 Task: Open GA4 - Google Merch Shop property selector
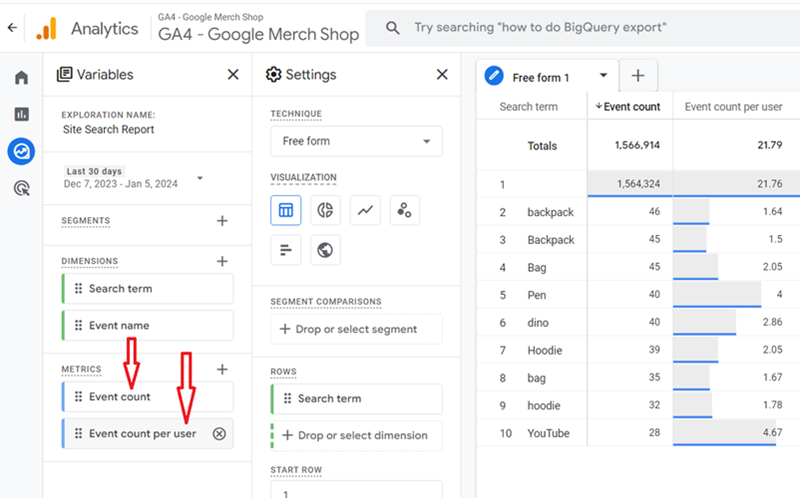pyautogui.click(x=258, y=28)
